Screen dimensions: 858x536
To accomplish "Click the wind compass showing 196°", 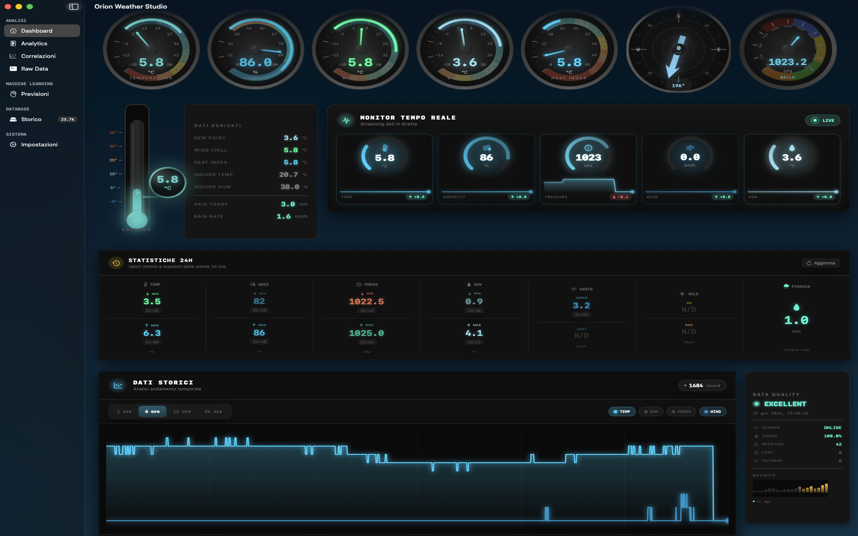I will point(679,49).
